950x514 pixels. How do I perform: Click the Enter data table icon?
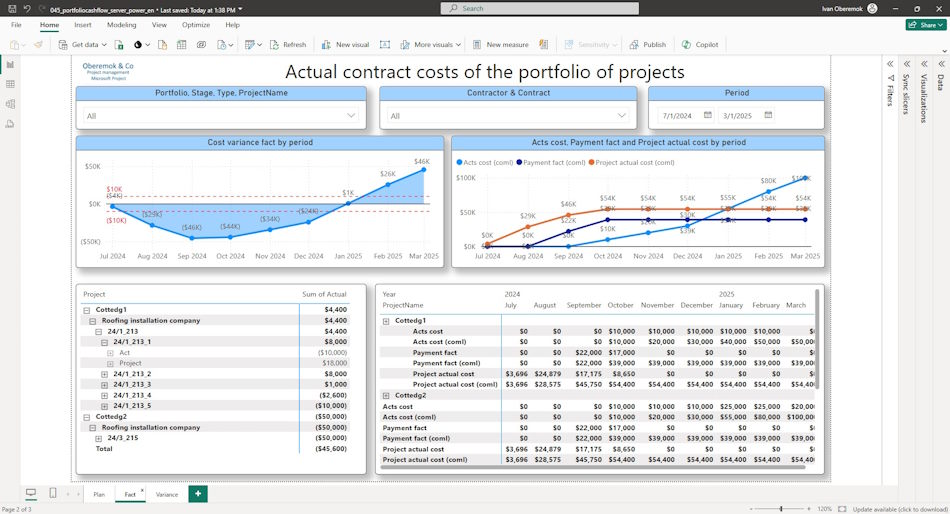tap(182, 45)
